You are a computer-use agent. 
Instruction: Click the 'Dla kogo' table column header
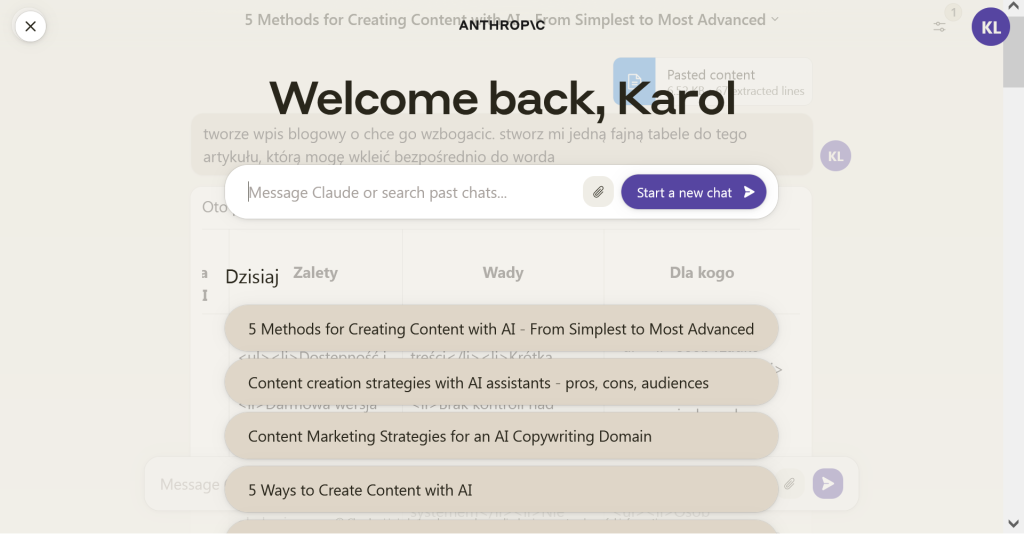pyautogui.click(x=701, y=272)
